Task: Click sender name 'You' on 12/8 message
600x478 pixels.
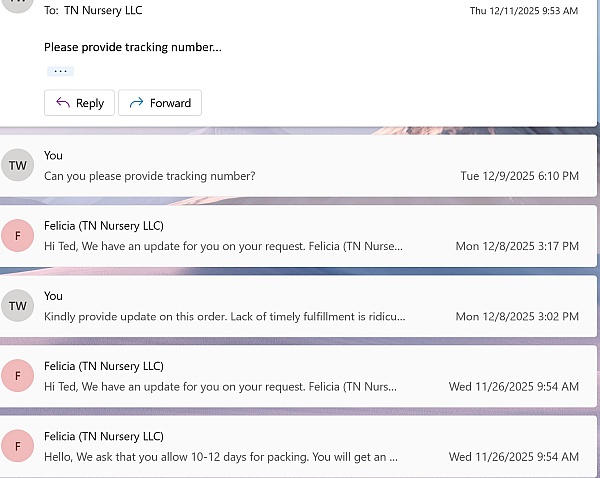Action: tap(53, 295)
